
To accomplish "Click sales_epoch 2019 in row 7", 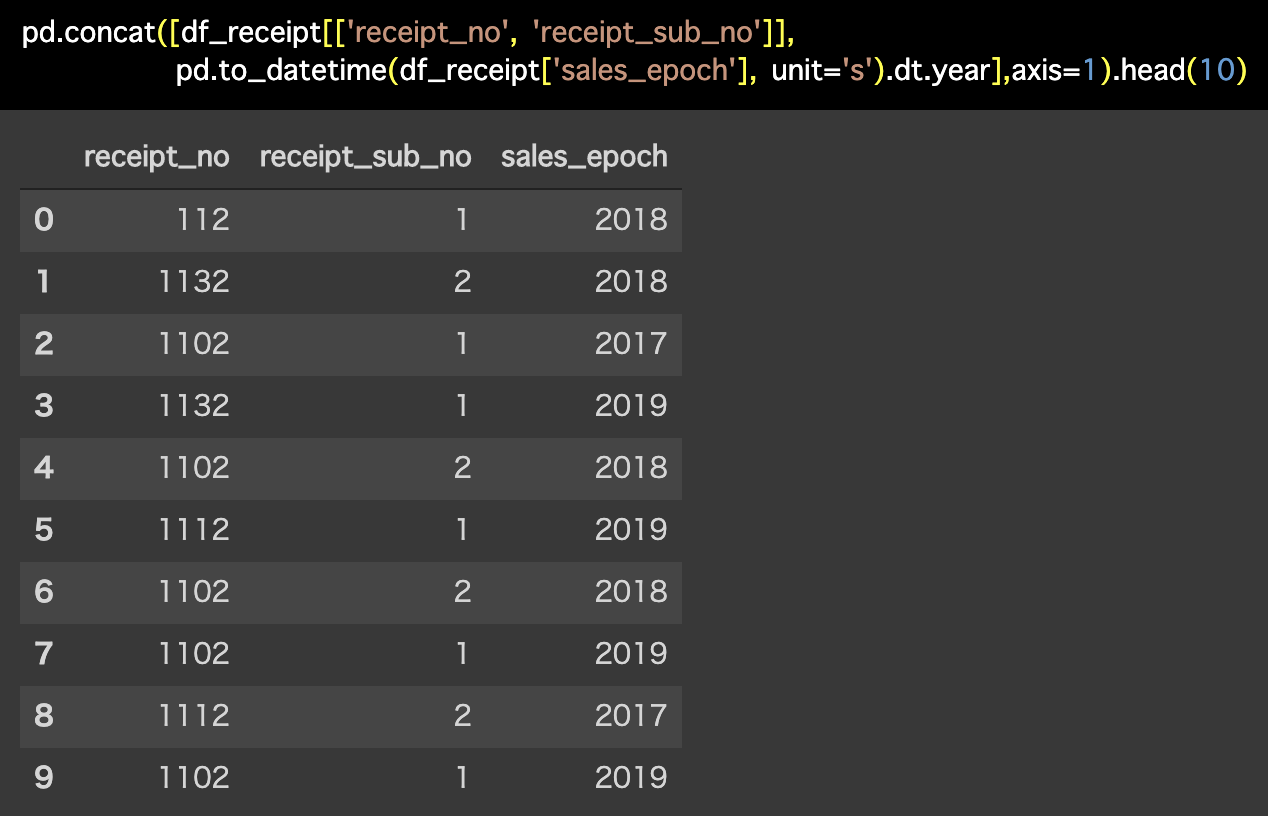I will click(x=631, y=653).
